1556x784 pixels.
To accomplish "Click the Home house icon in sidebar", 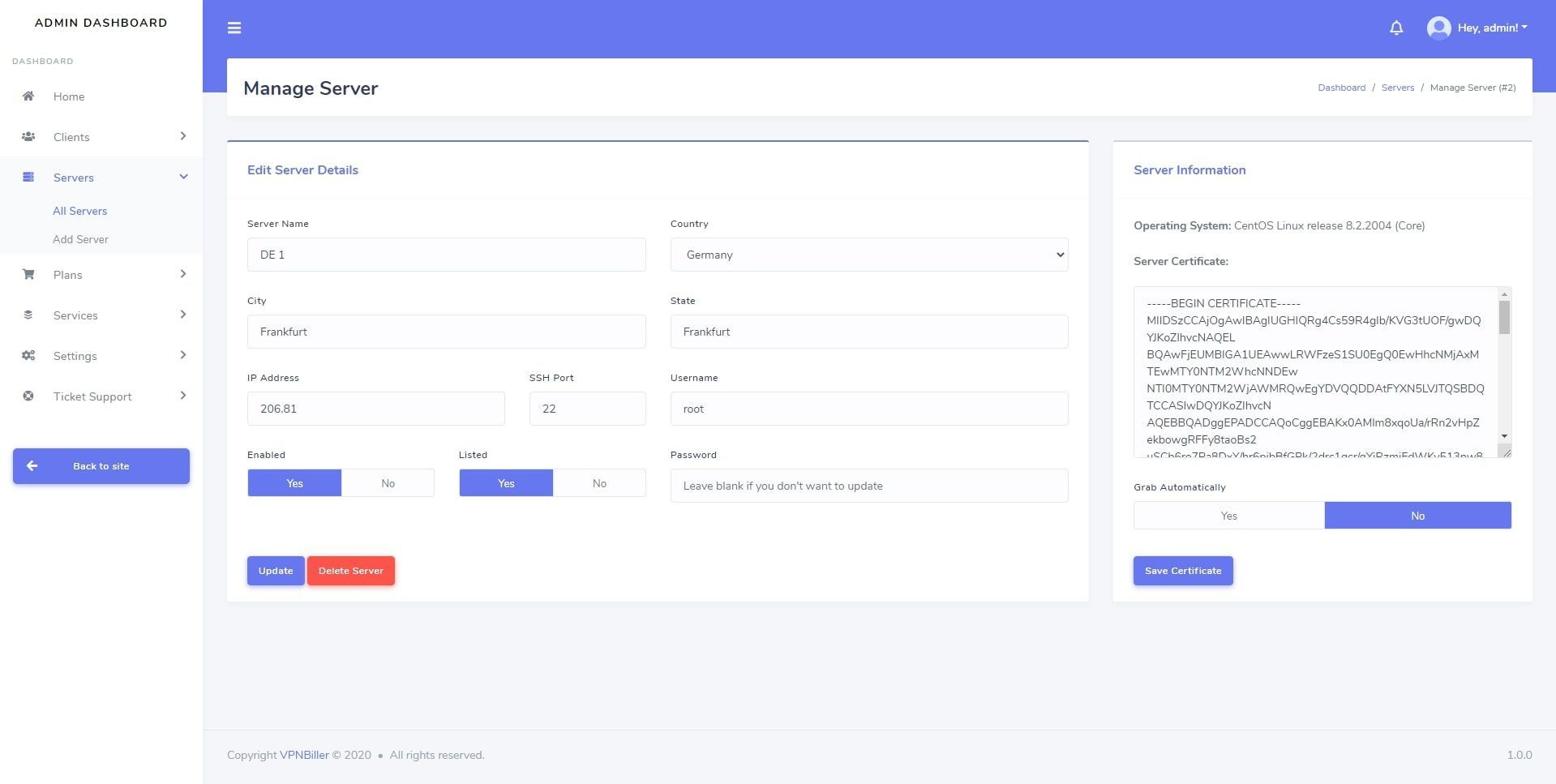I will (28, 96).
